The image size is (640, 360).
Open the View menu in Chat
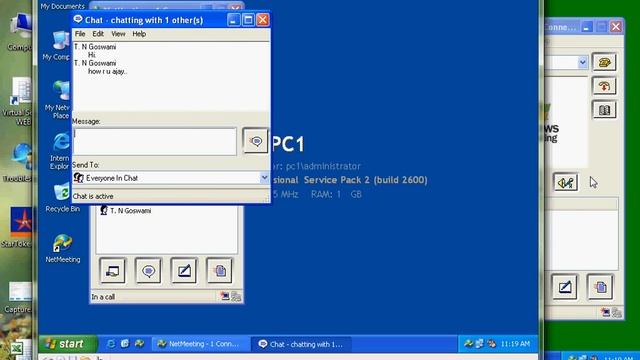[118, 34]
